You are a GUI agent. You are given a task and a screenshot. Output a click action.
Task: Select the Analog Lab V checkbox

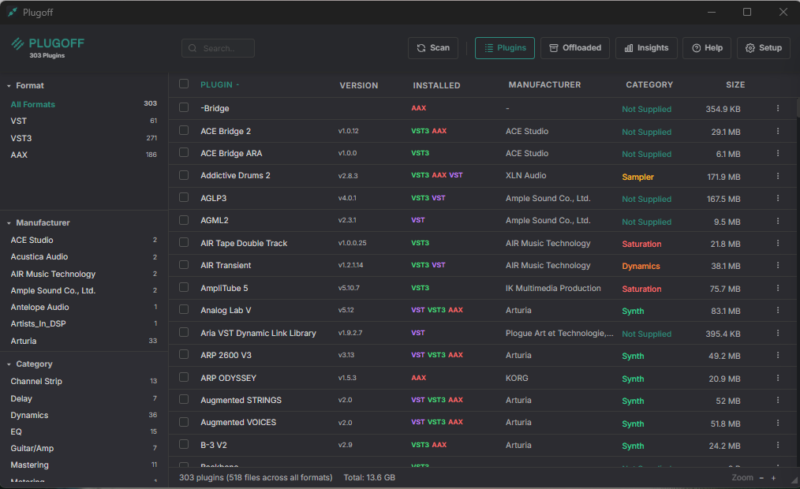coord(184,310)
